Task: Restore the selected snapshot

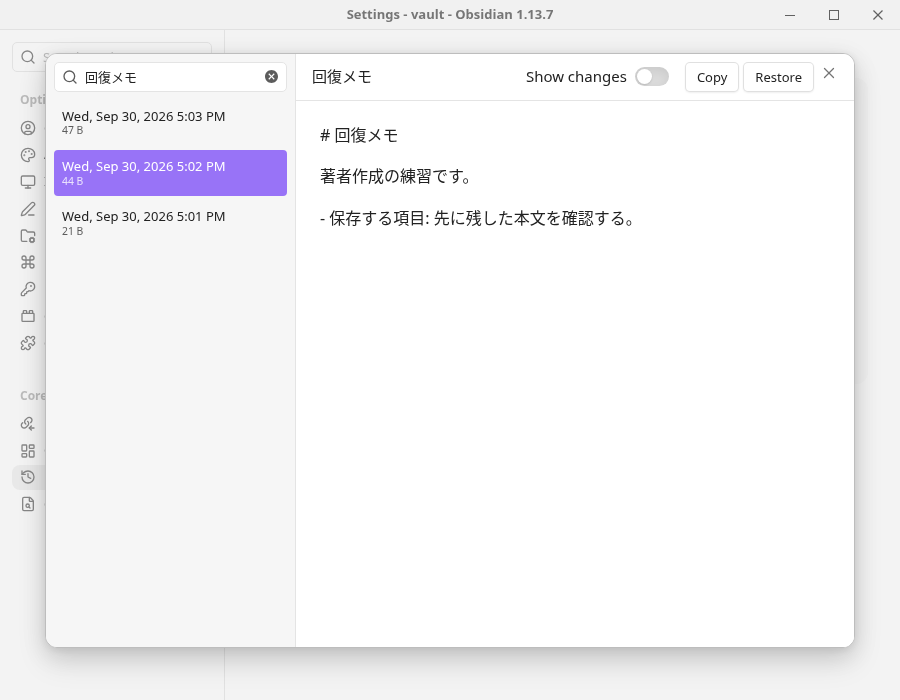Action: click(x=778, y=77)
